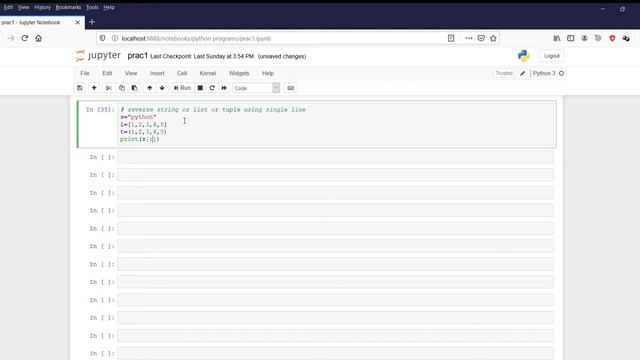Save page to Pocket icon
The height and width of the screenshot is (360, 640).
click(481, 38)
